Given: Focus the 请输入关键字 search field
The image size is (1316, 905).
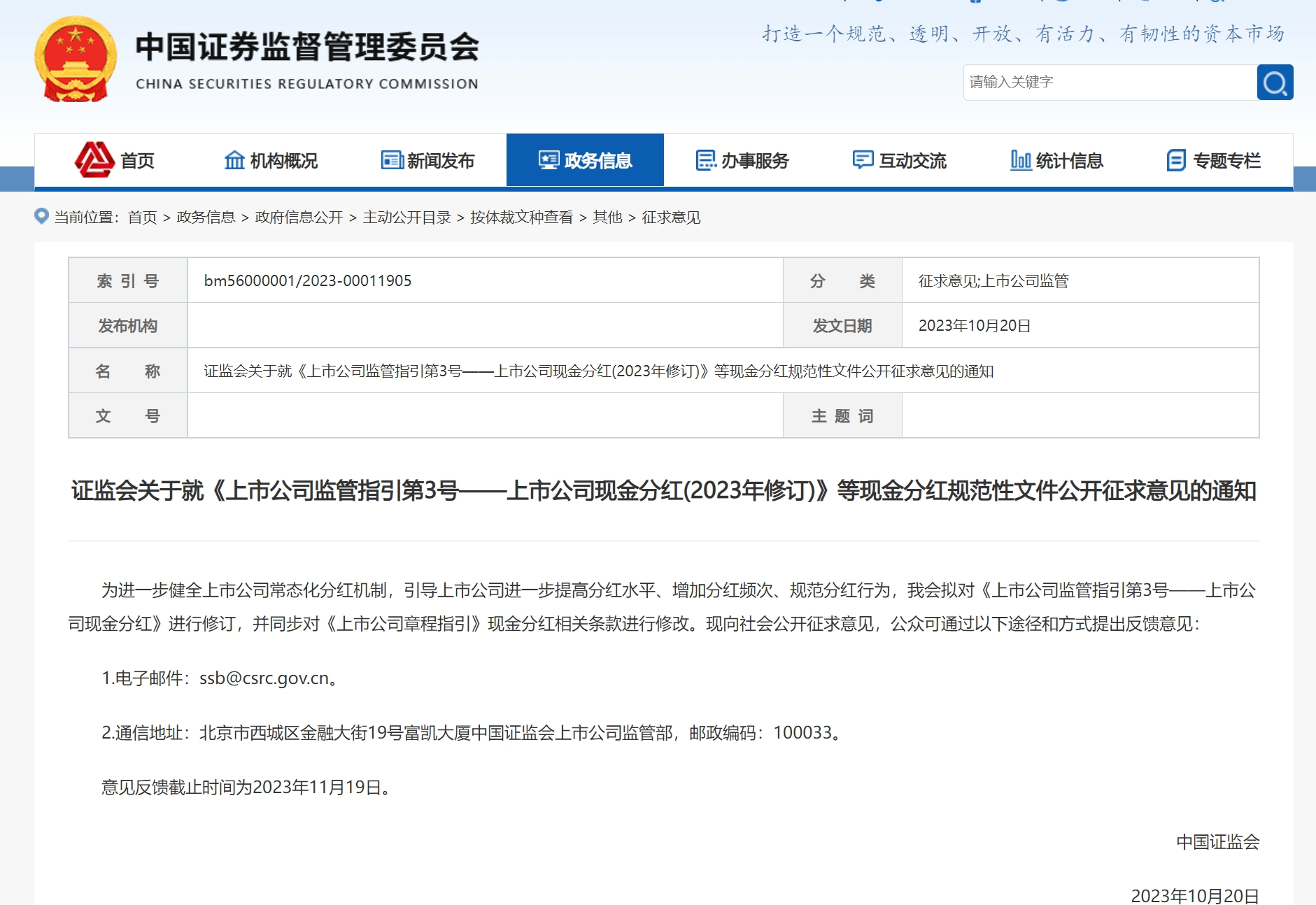Looking at the screenshot, I should coord(1110,83).
